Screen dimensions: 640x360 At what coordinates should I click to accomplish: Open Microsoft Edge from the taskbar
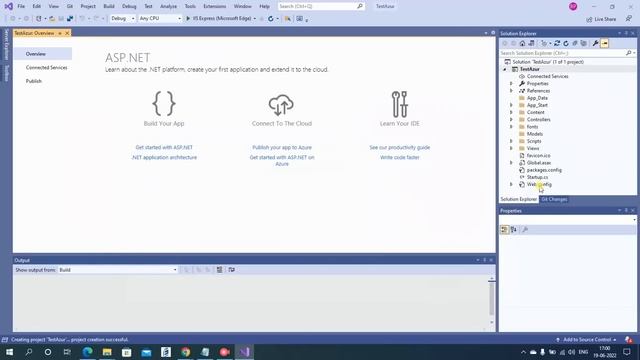87,352
